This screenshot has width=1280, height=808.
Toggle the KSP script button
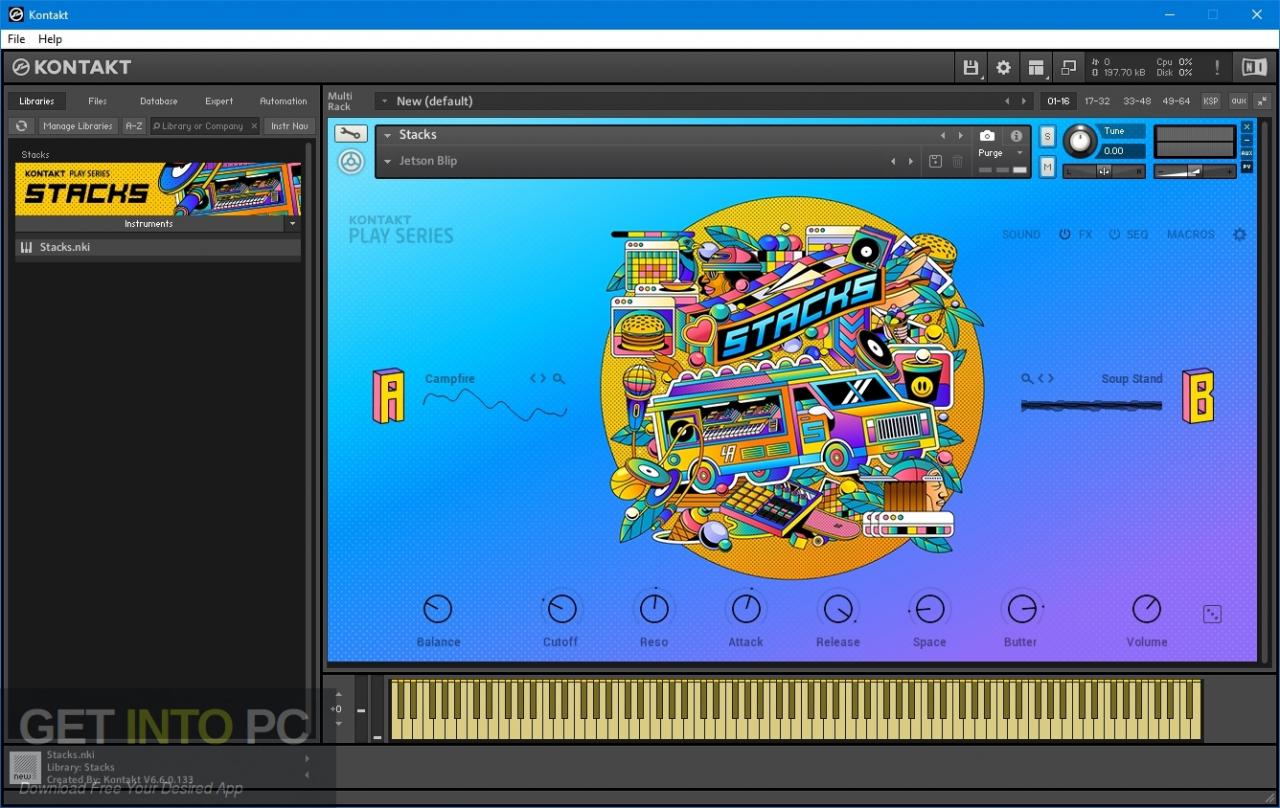tap(1211, 101)
